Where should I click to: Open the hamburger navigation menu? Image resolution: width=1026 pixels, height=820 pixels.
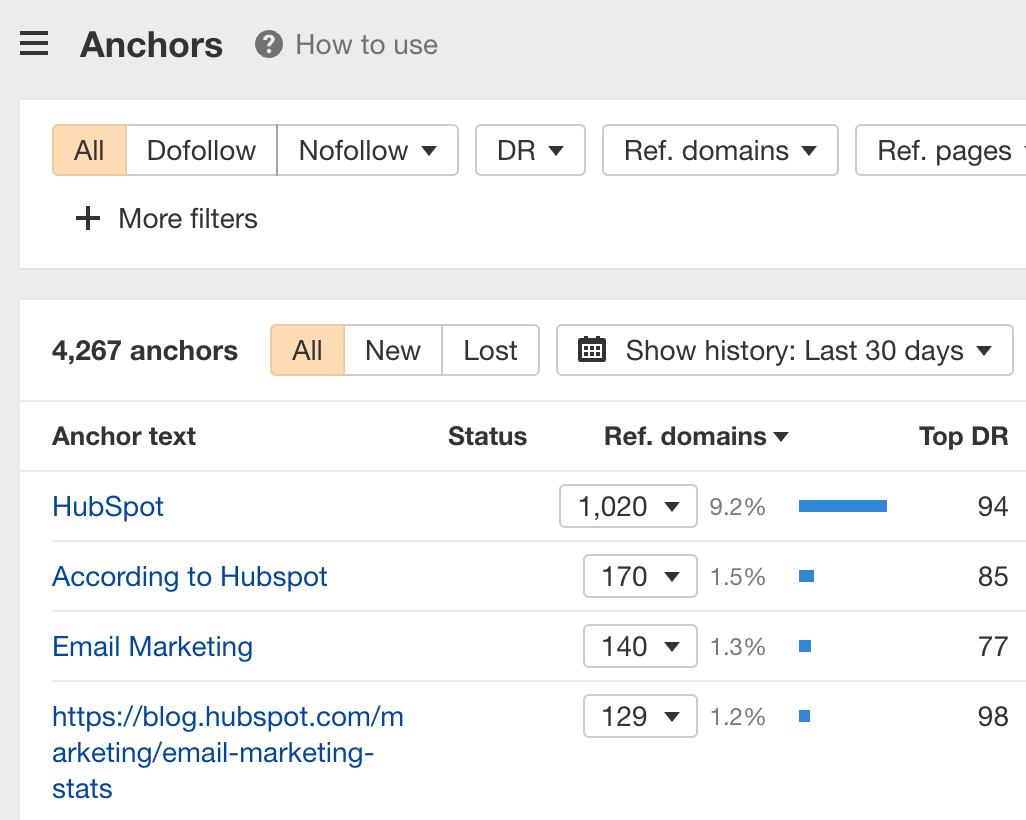pos(34,44)
